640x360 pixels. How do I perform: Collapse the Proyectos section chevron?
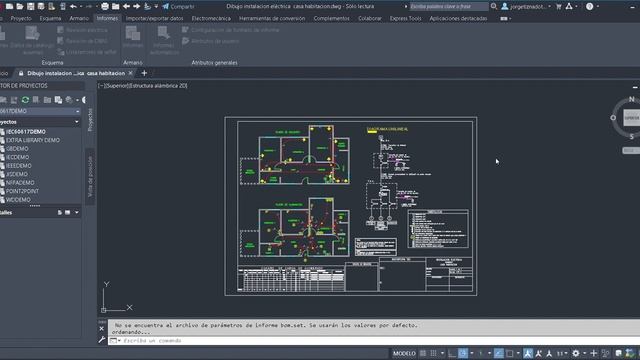(x=76, y=122)
